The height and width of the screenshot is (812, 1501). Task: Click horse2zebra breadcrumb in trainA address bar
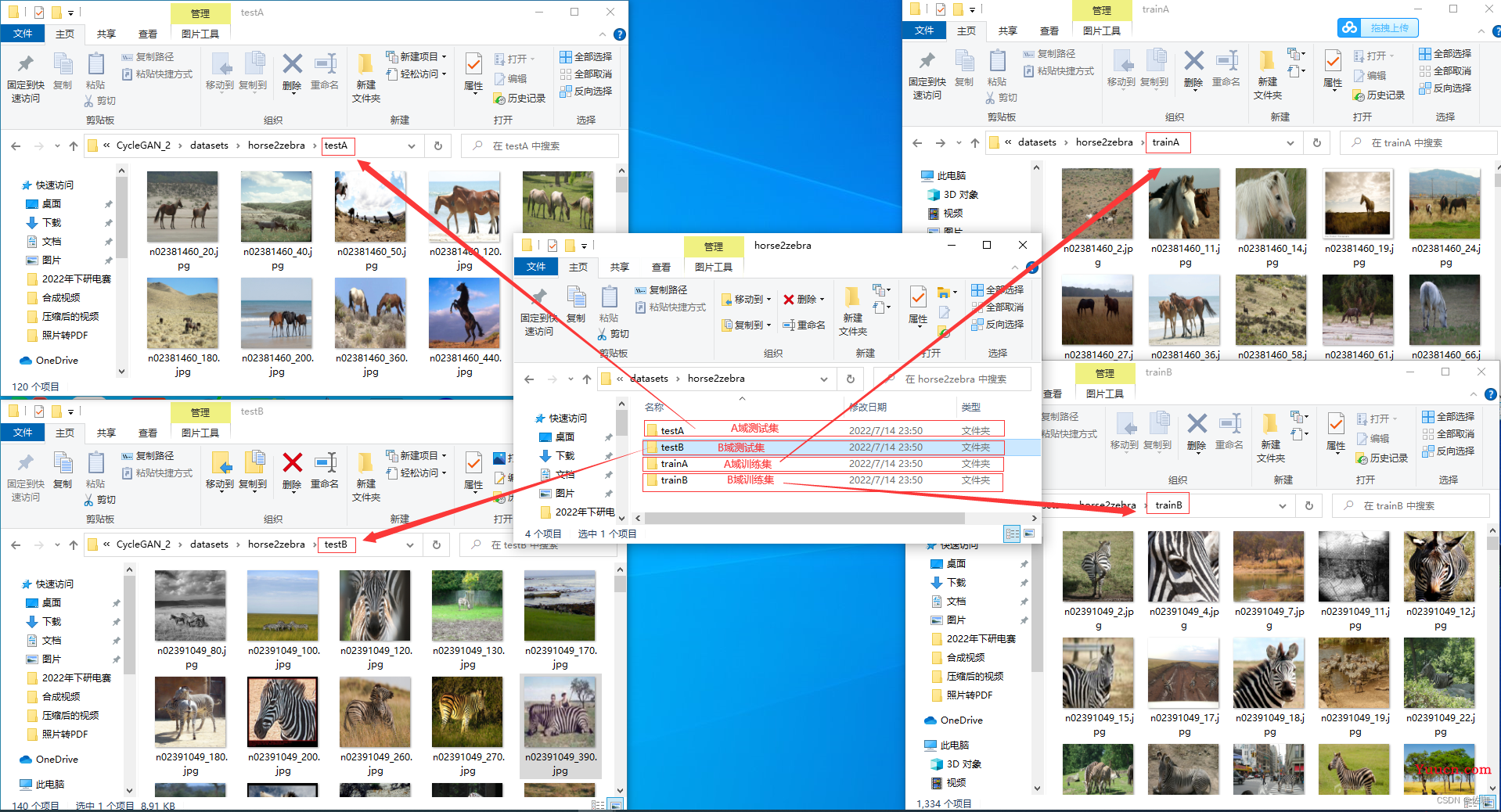pyautogui.click(x=1104, y=142)
